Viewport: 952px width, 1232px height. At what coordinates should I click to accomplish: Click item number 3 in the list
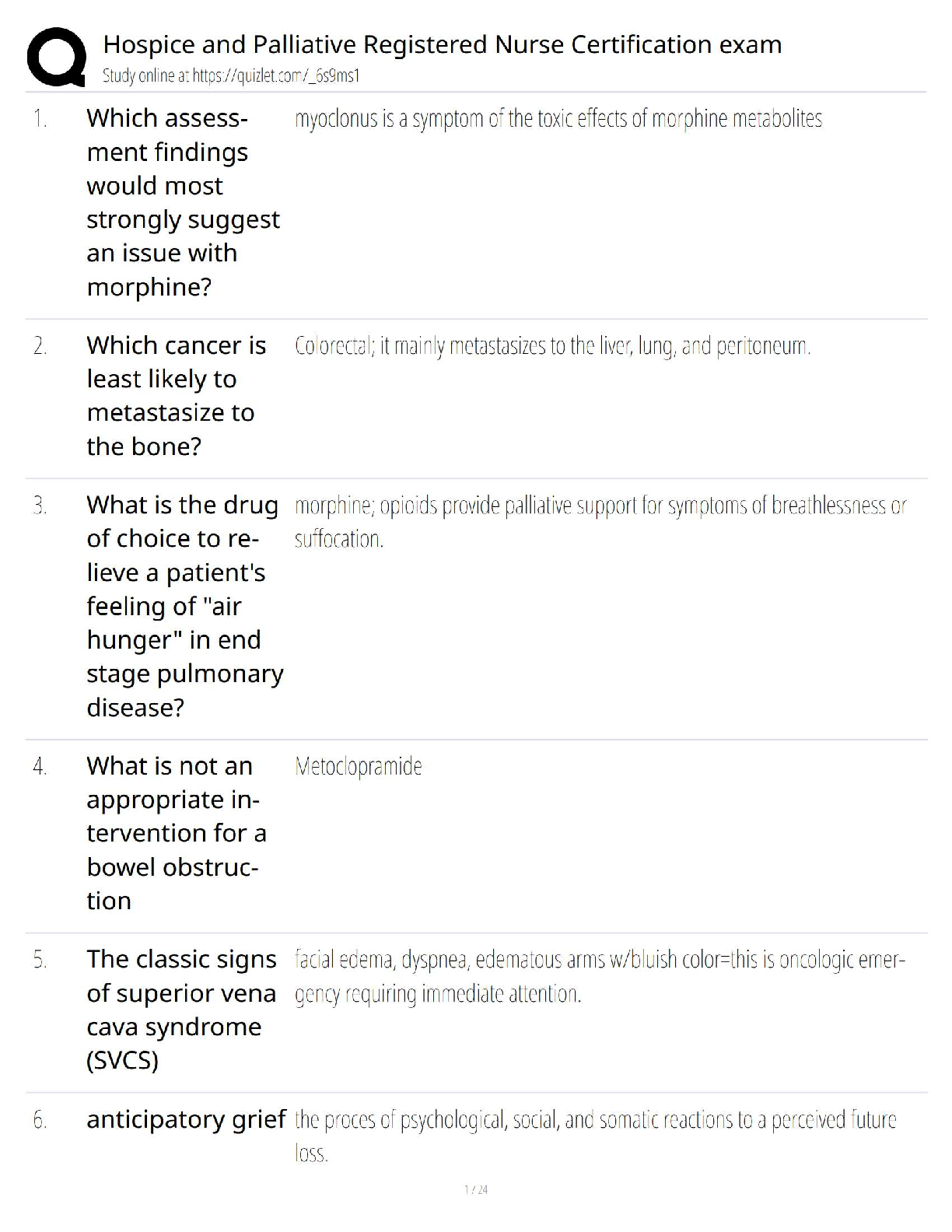(40, 506)
